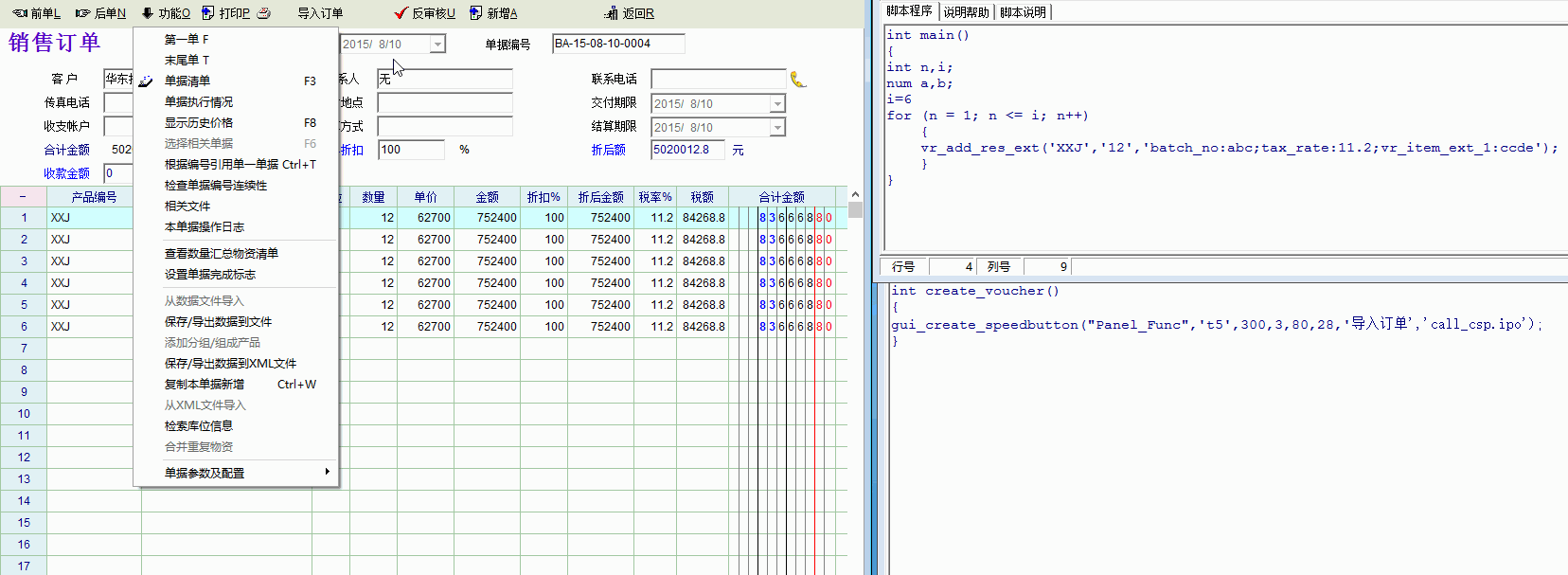Viewport: 1568px width, 575px height.
Task: Click the 导入订单 button
Action: point(320,13)
